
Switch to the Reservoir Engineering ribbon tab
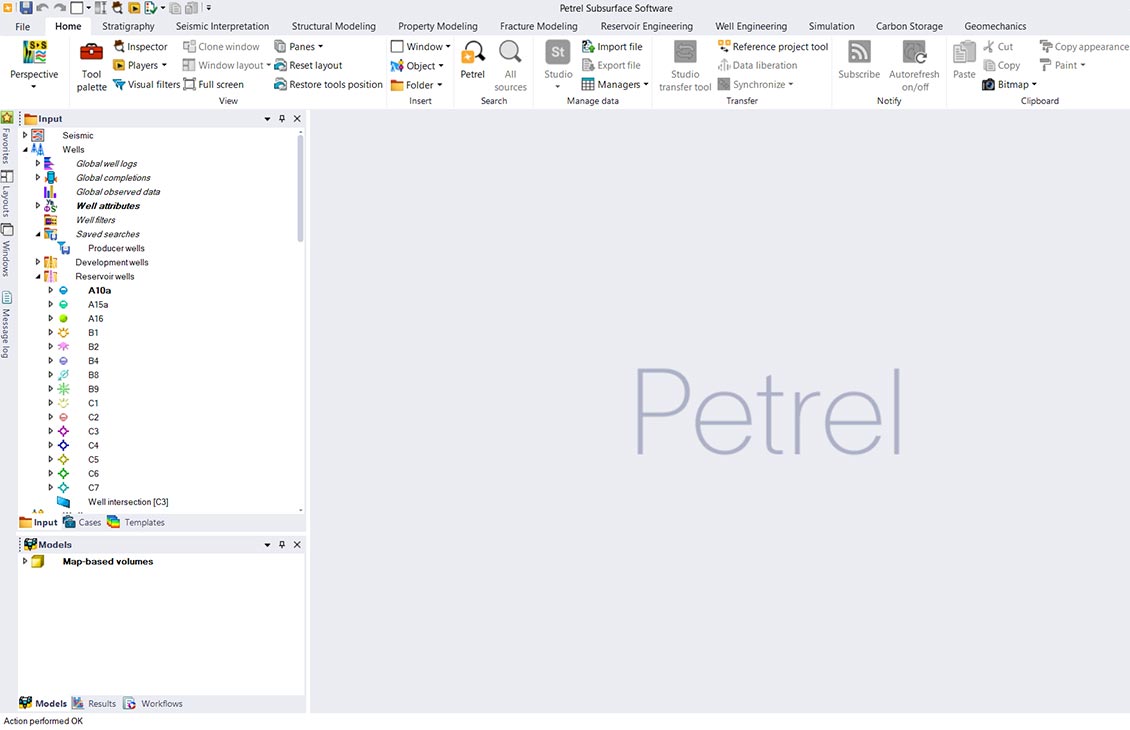646,25
